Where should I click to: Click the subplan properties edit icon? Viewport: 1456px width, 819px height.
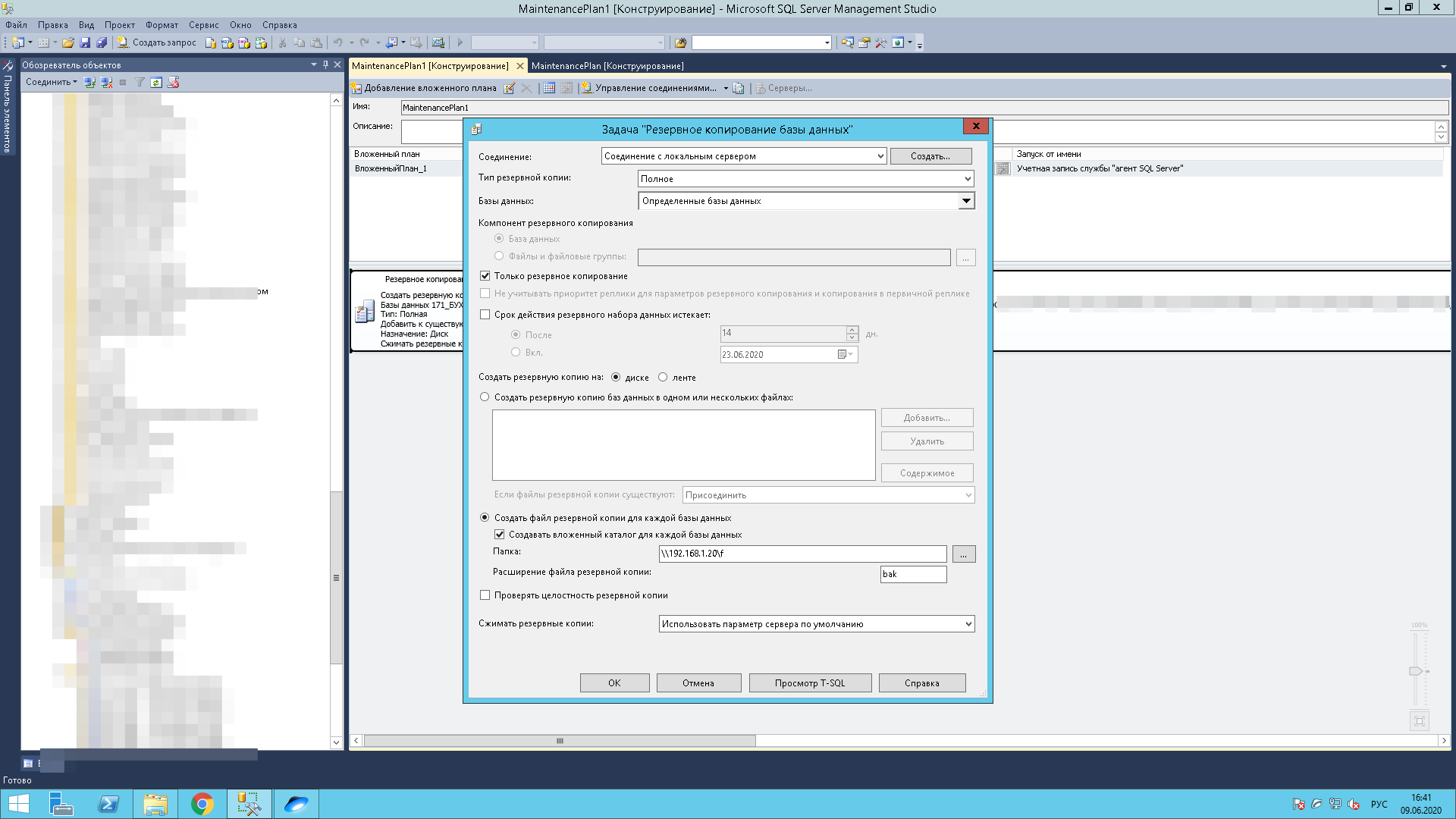[x=510, y=88]
